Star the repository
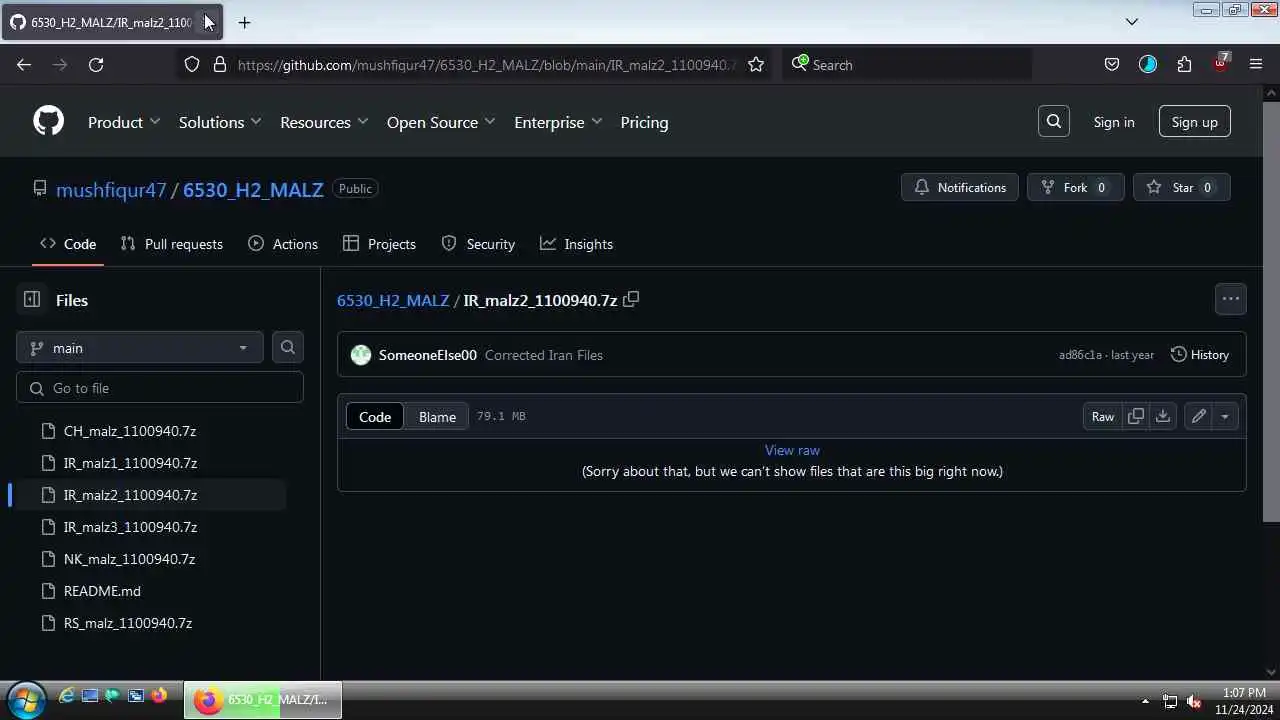Viewport: 1280px width, 720px height. 1182,187
